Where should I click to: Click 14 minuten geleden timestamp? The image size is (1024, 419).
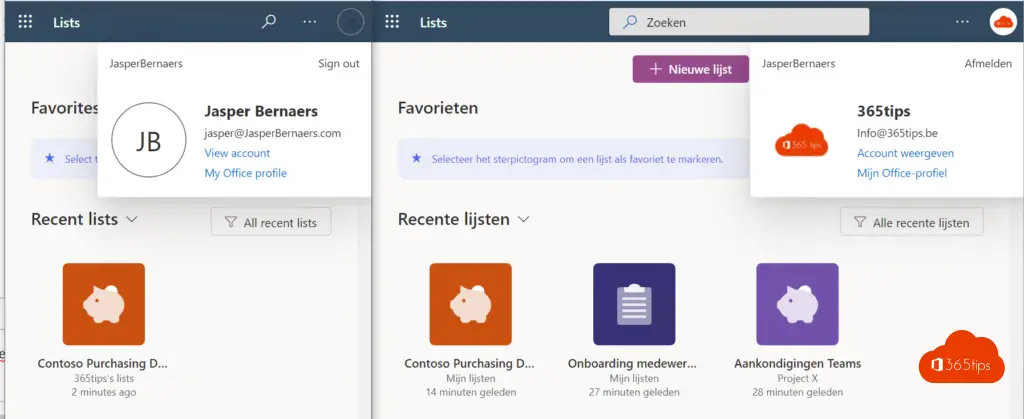point(471,392)
